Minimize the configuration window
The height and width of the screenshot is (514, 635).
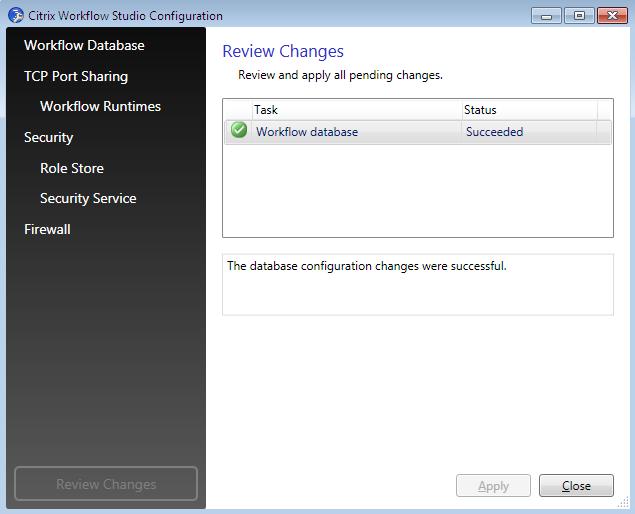click(546, 16)
